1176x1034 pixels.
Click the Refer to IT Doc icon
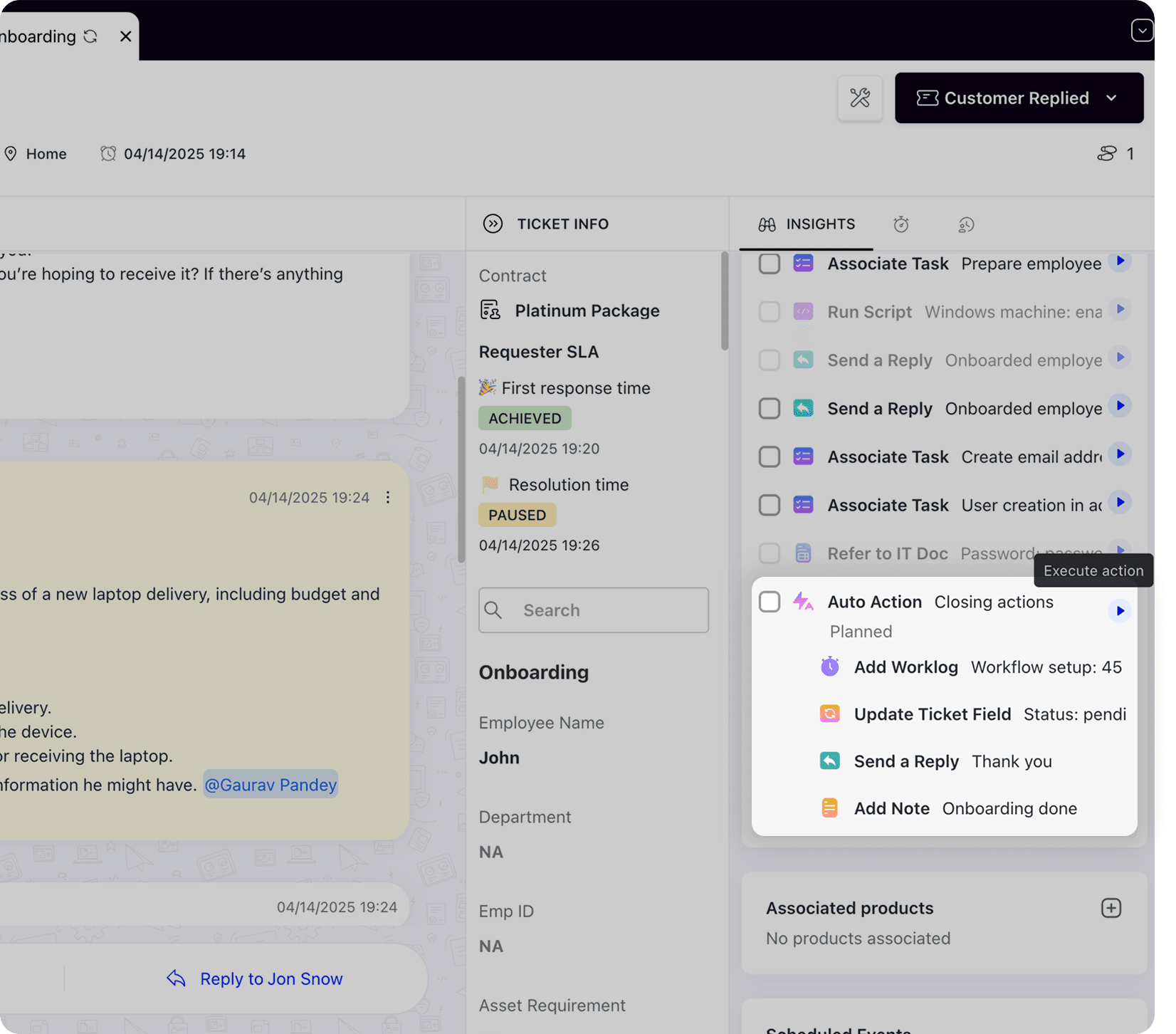803,553
